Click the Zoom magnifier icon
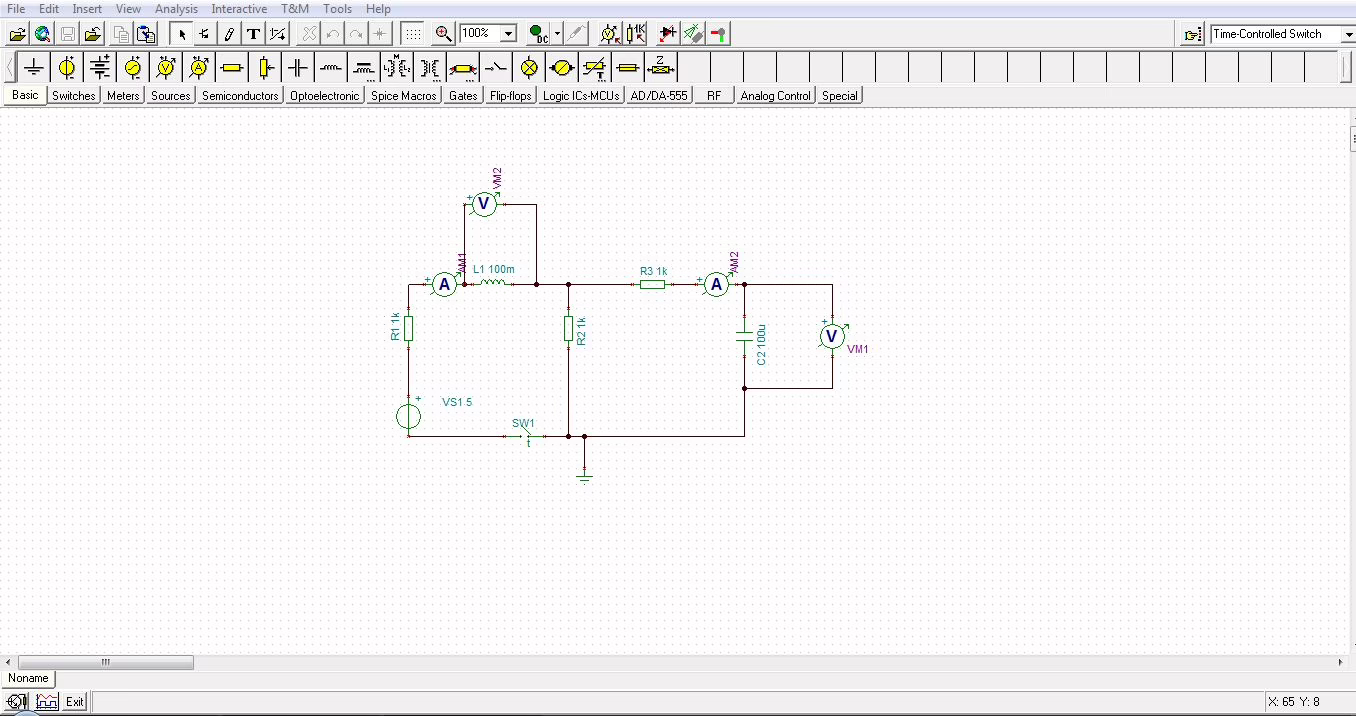1356x716 pixels. pyautogui.click(x=444, y=34)
